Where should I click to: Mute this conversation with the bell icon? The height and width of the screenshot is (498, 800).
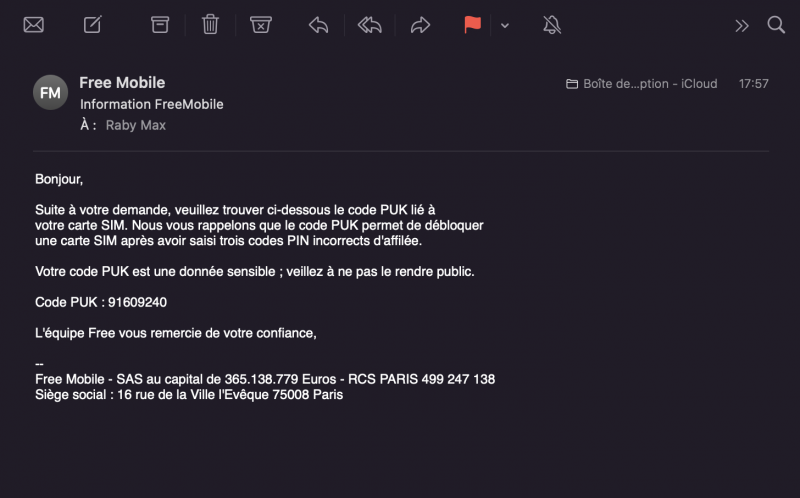point(552,25)
